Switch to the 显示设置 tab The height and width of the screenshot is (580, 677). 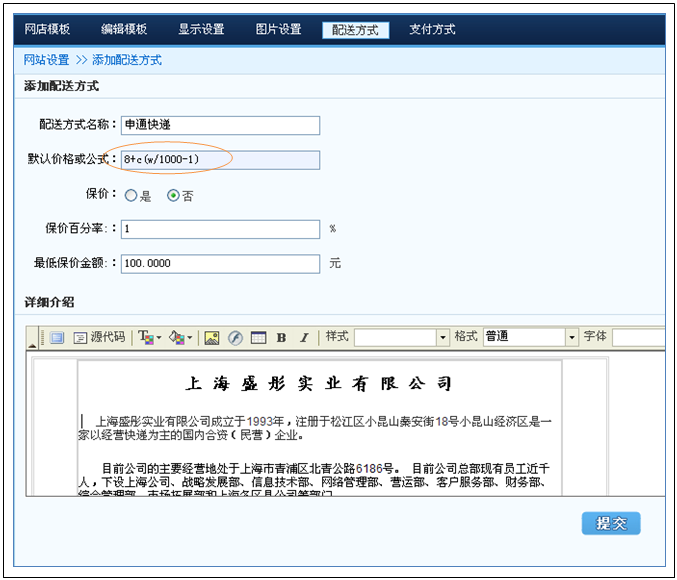[201, 29]
